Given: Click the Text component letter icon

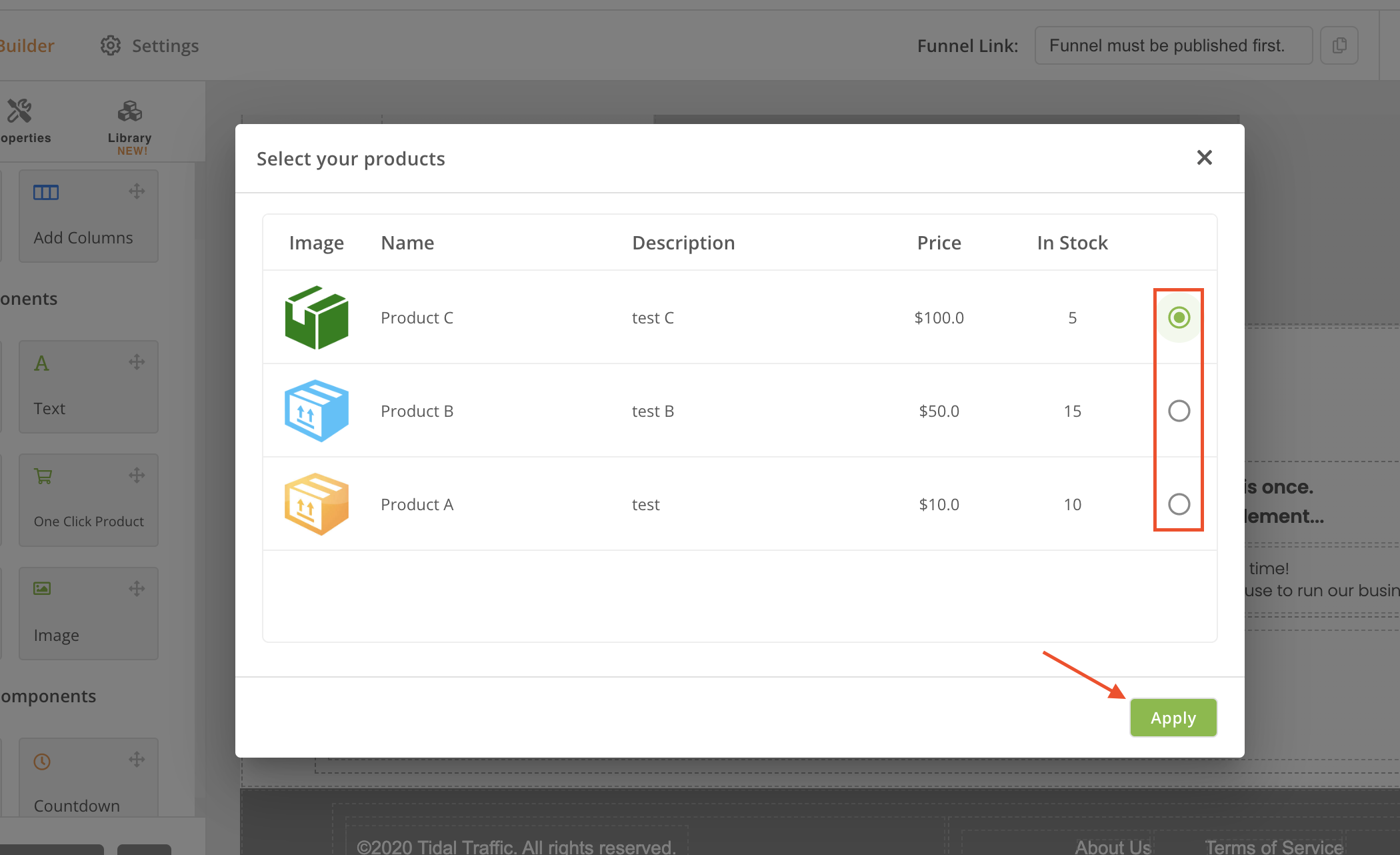Looking at the screenshot, I should 41,363.
